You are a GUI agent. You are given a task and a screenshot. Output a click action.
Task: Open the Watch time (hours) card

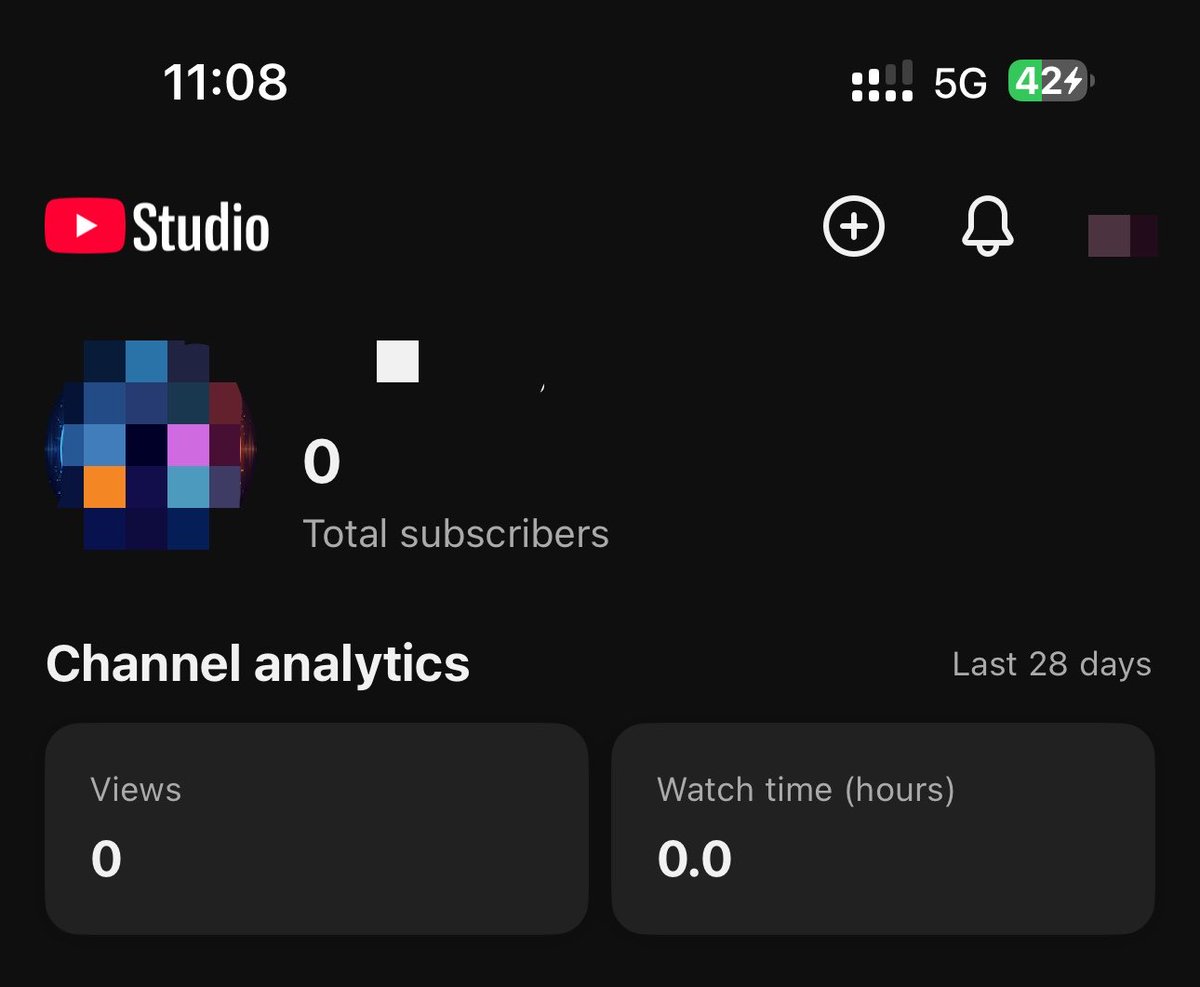coord(883,829)
